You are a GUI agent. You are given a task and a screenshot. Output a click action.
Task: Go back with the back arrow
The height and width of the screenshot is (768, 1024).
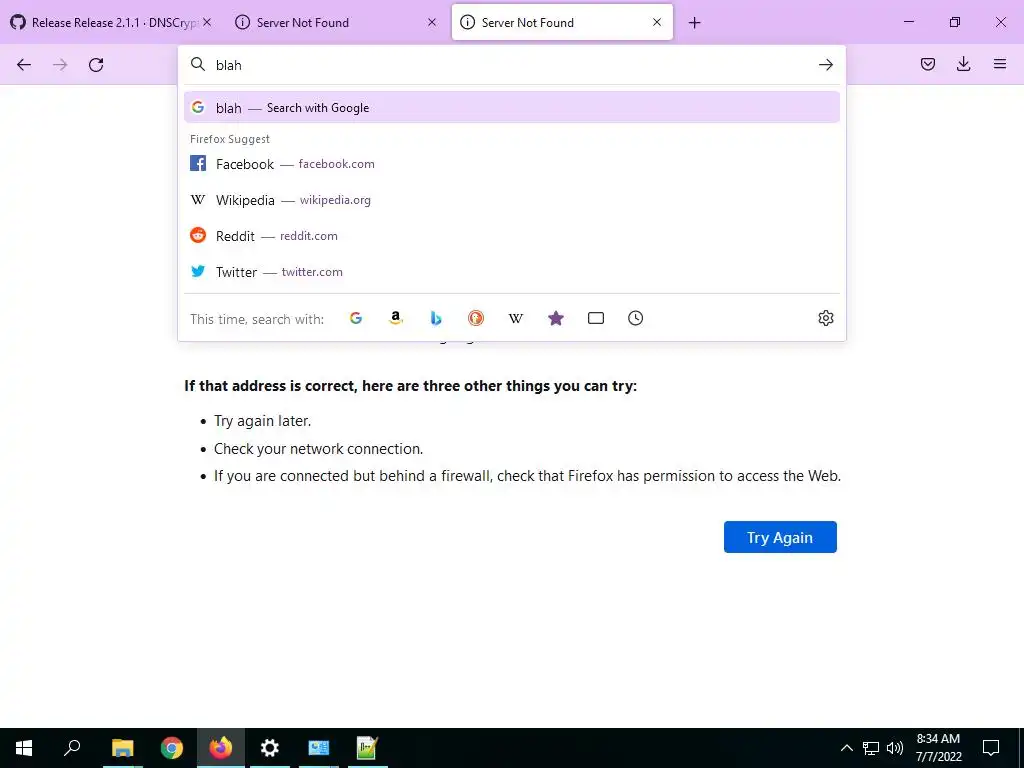pyautogui.click(x=24, y=65)
